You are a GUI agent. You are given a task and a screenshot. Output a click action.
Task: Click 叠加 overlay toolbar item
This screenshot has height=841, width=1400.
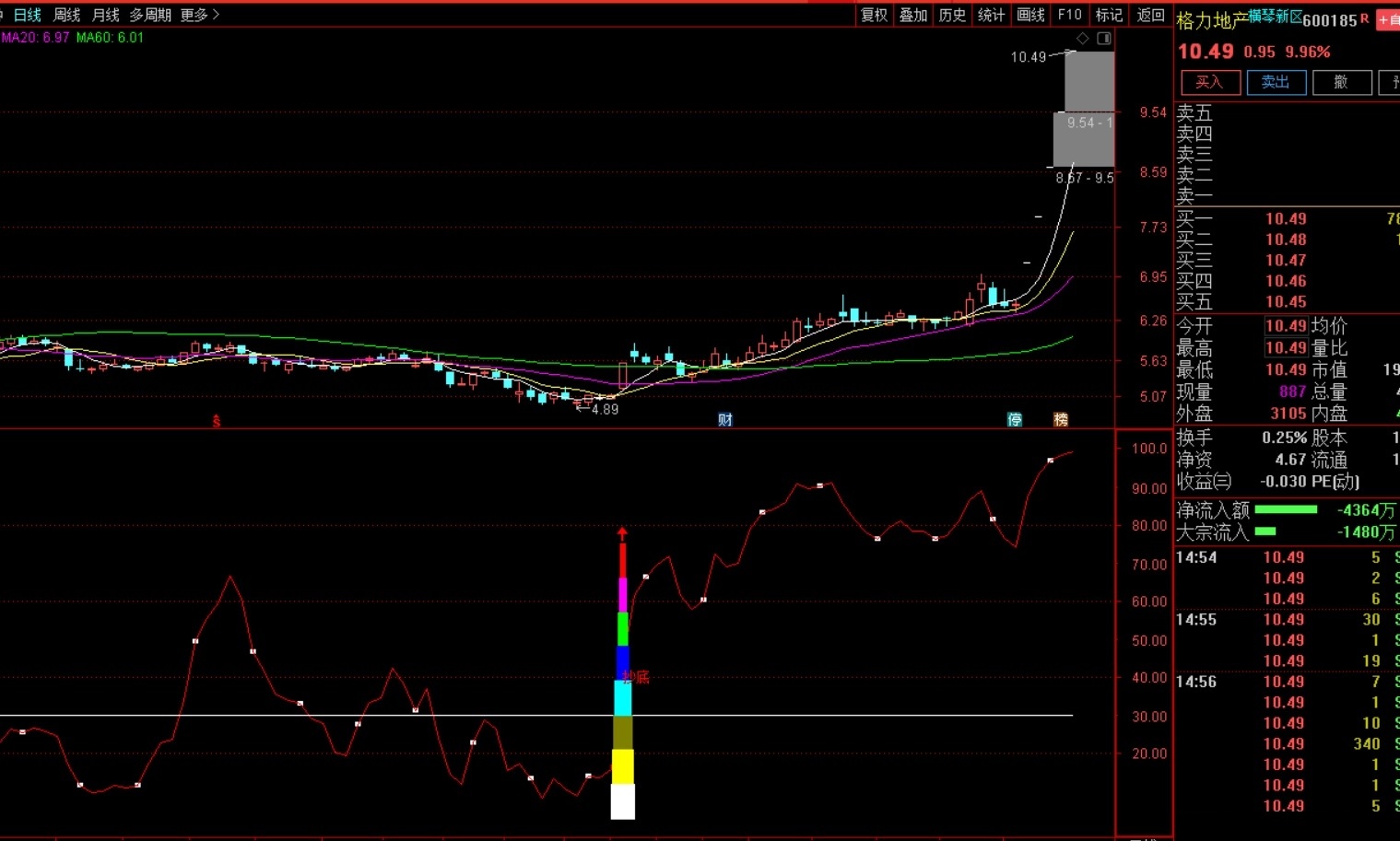pyautogui.click(x=913, y=15)
